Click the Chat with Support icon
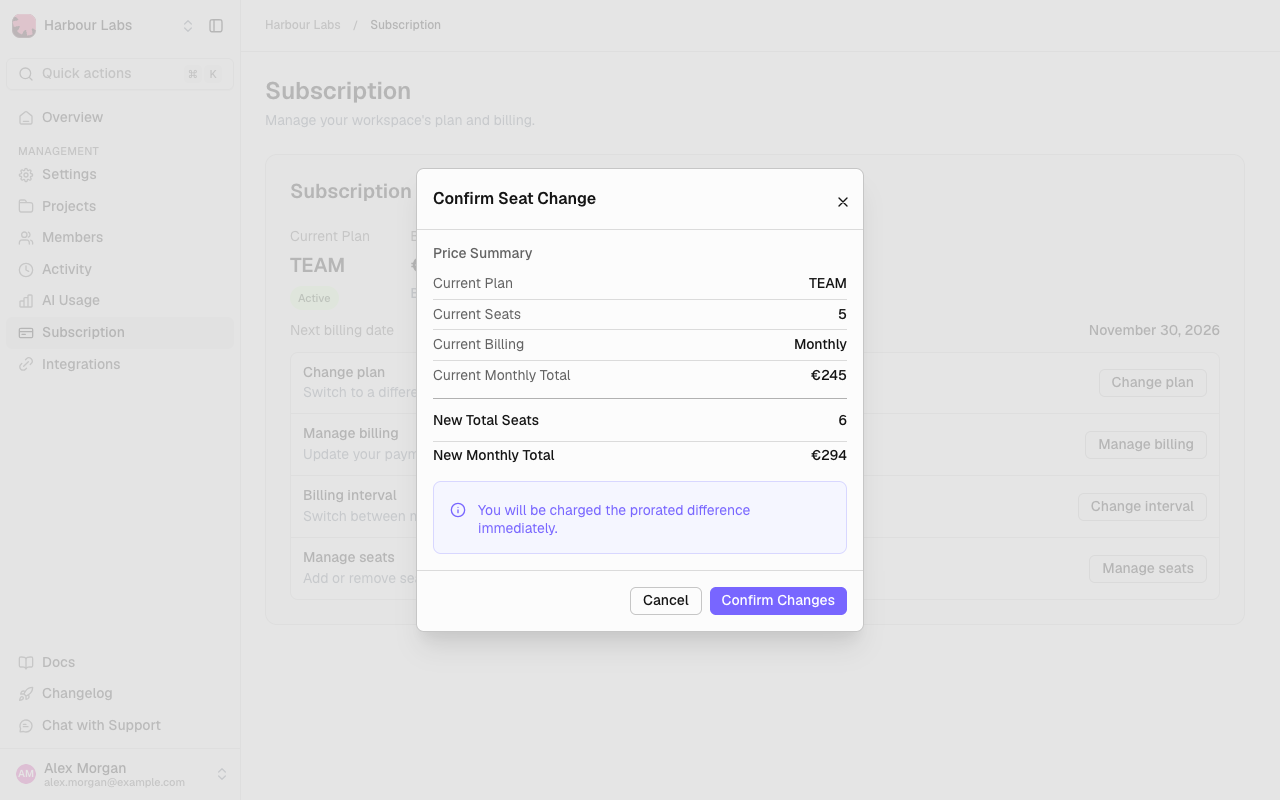The width and height of the screenshot is (1280, 800). 26,725
